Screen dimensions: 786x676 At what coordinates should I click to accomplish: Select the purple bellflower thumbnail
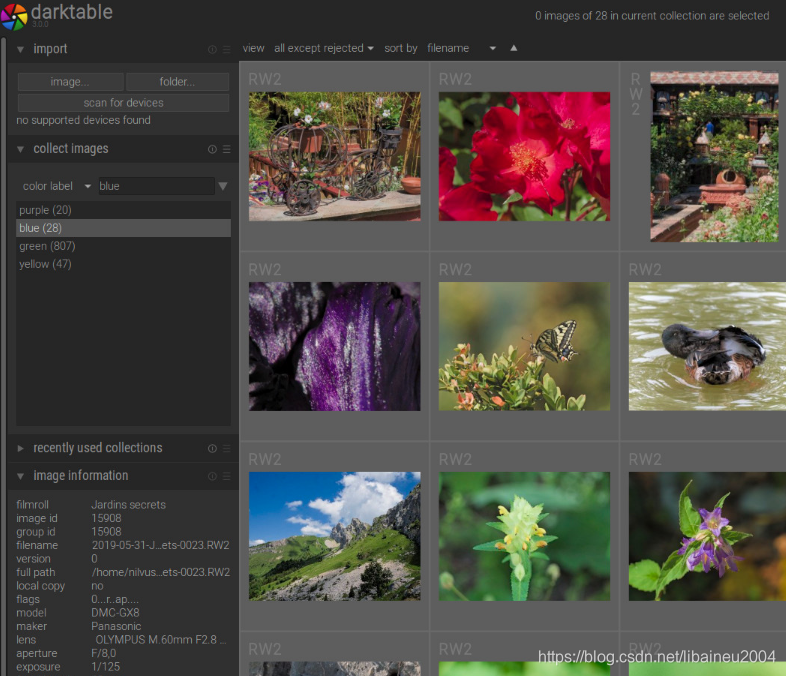click(707, 536)
